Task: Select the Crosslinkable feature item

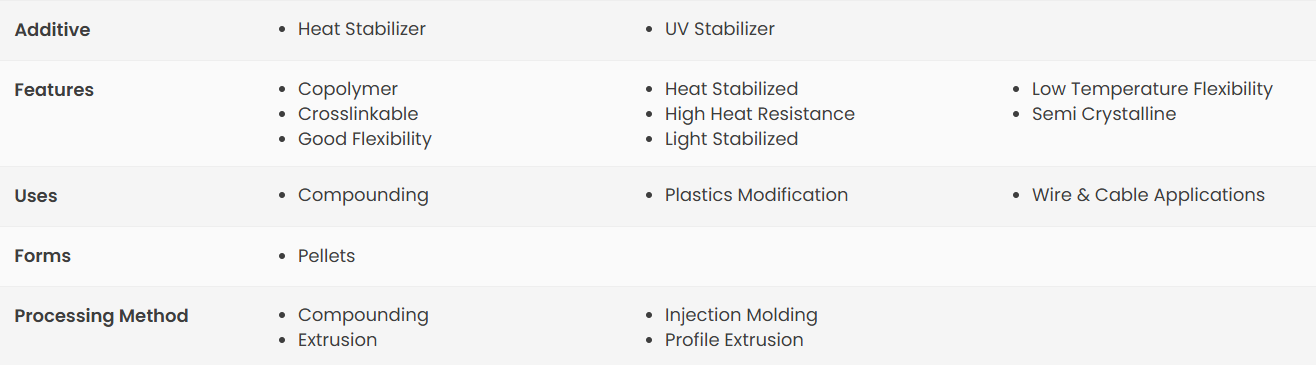Action: 358,114
